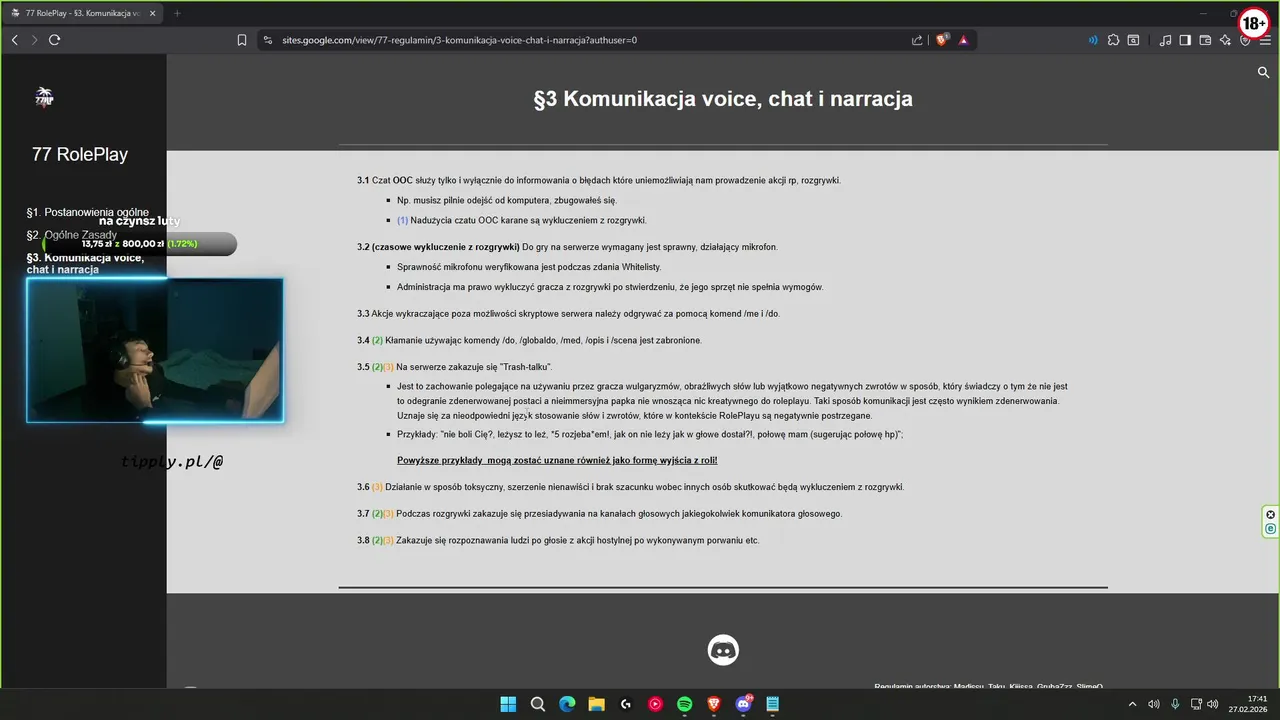Open the Brave Rewards triangle icon
Screen dimensions: 1280x720
pos(963,40)
